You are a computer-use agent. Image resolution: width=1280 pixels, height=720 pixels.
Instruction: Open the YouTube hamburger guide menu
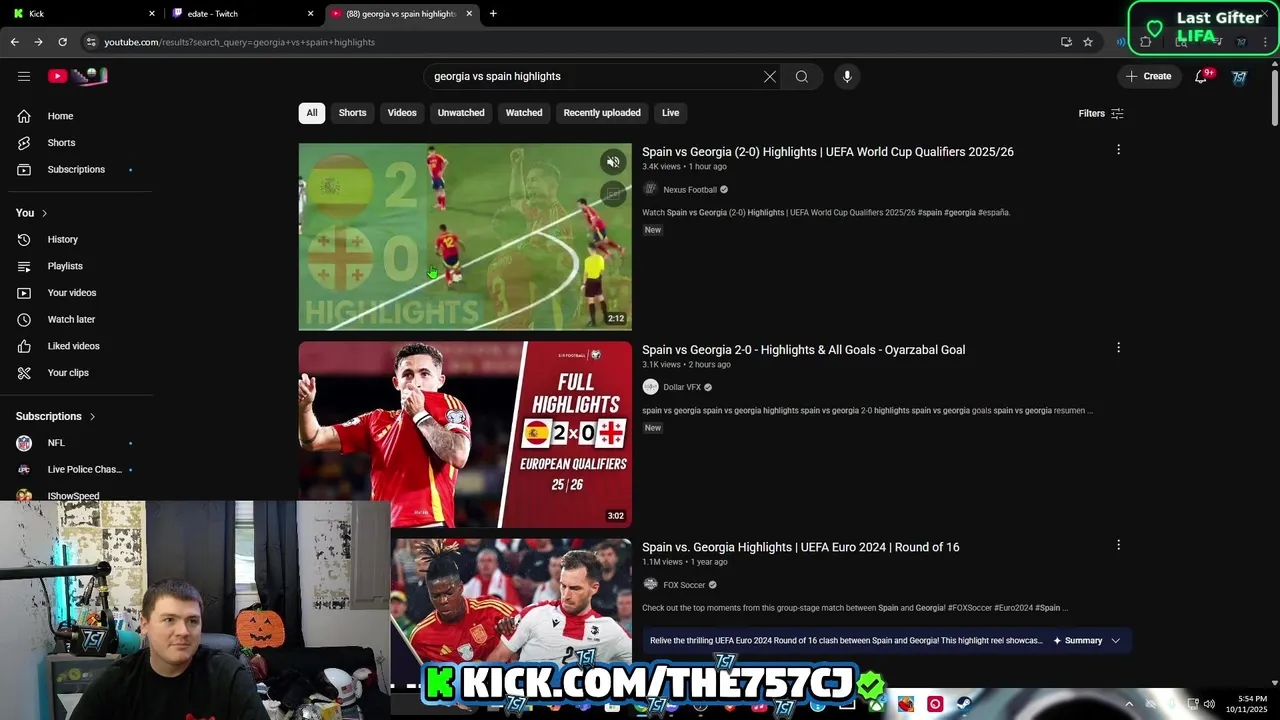click(24, 76)
